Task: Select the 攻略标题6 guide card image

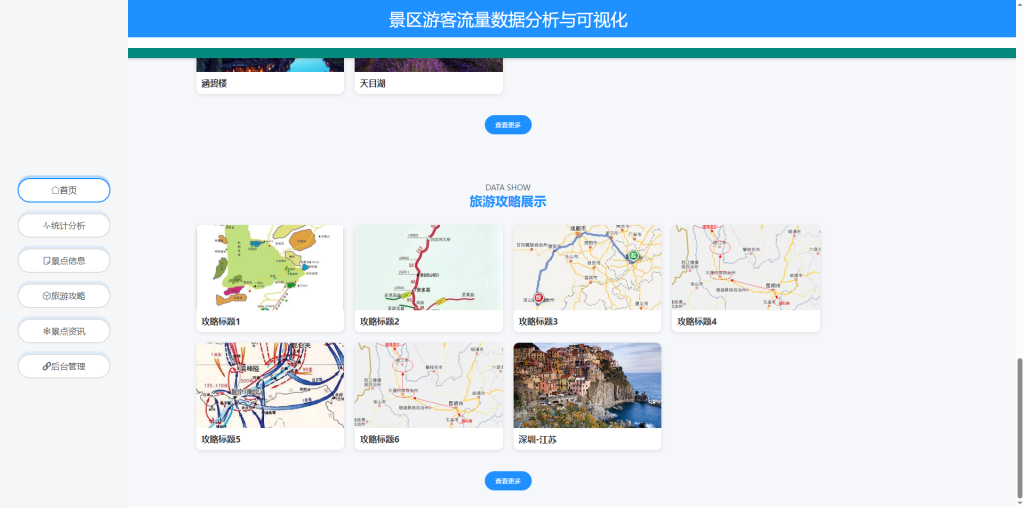Action: [x=428, y=385]
